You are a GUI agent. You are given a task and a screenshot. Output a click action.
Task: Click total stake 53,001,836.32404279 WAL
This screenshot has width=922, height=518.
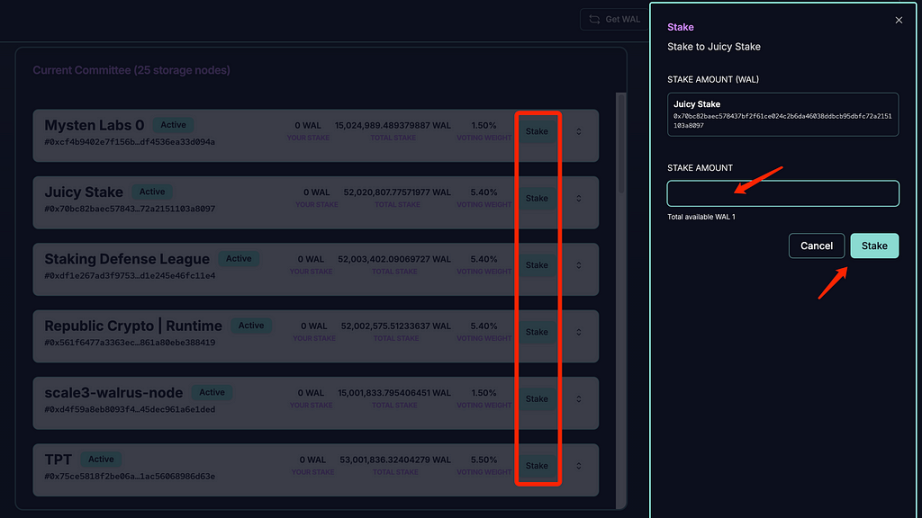point(395,460)
